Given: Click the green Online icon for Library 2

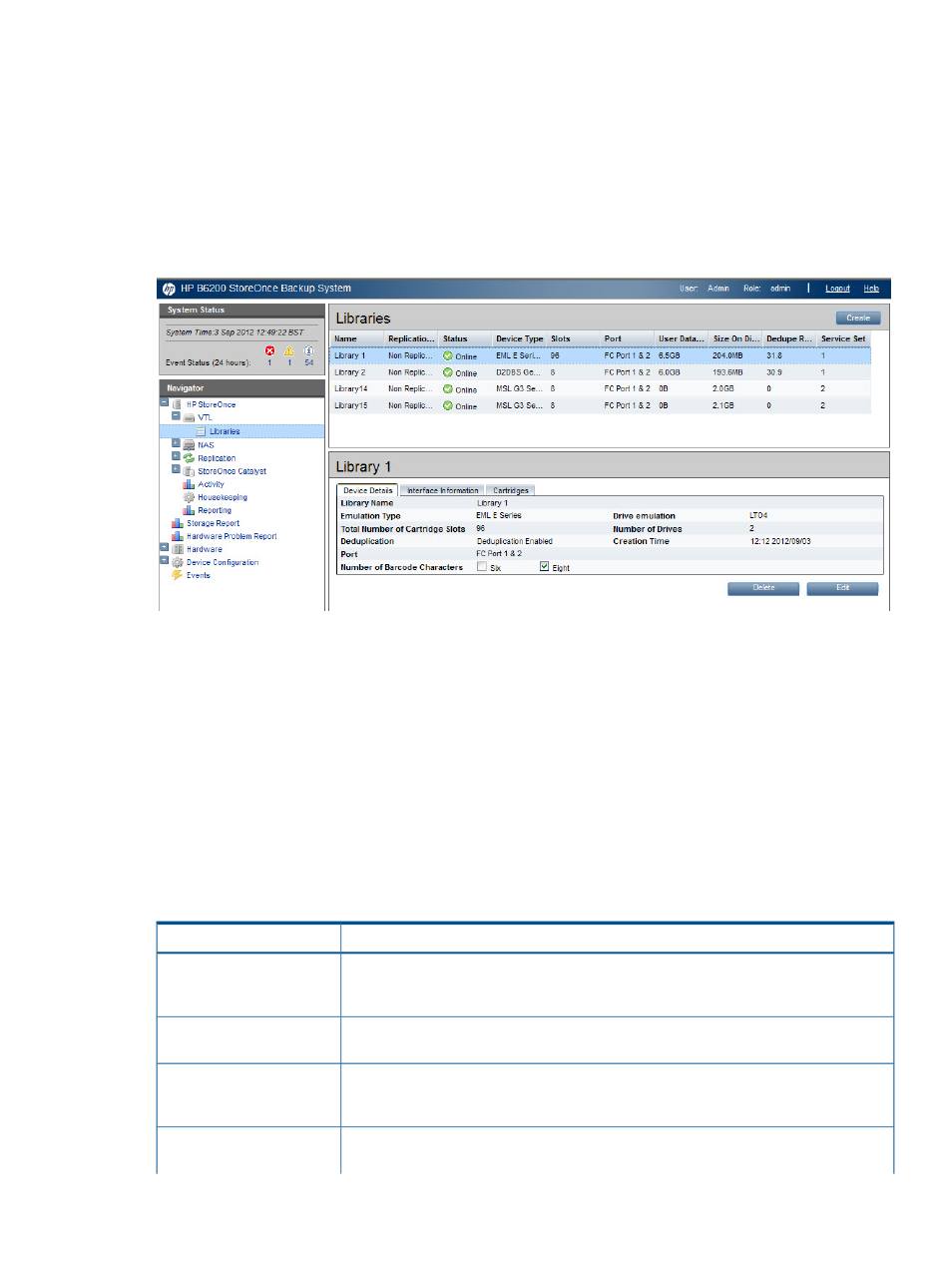Looking at the screenshot, I should coord(448,372).
